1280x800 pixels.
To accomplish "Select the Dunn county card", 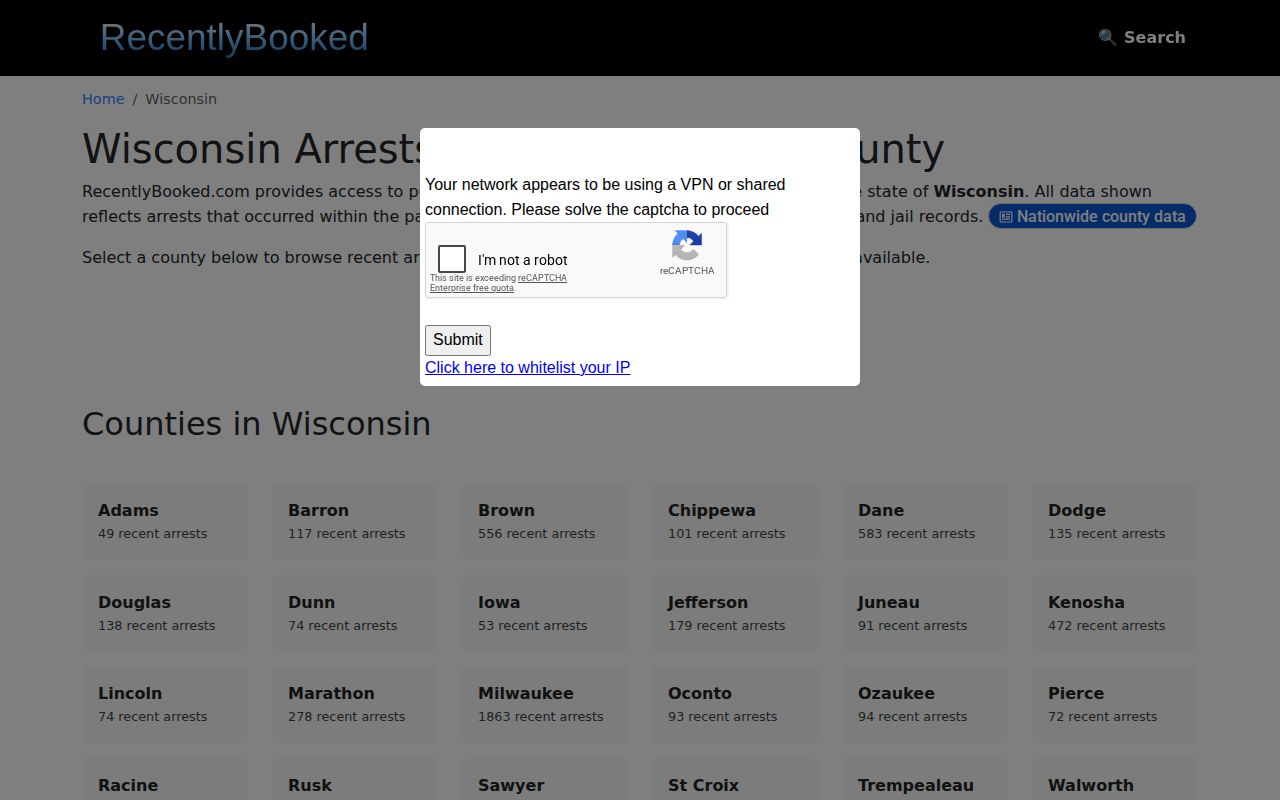I will pos(355,613).
